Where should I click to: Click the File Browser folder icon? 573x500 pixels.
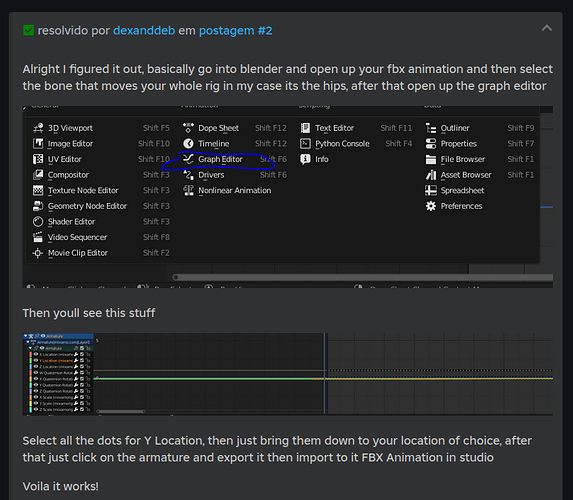pos(431,159)
